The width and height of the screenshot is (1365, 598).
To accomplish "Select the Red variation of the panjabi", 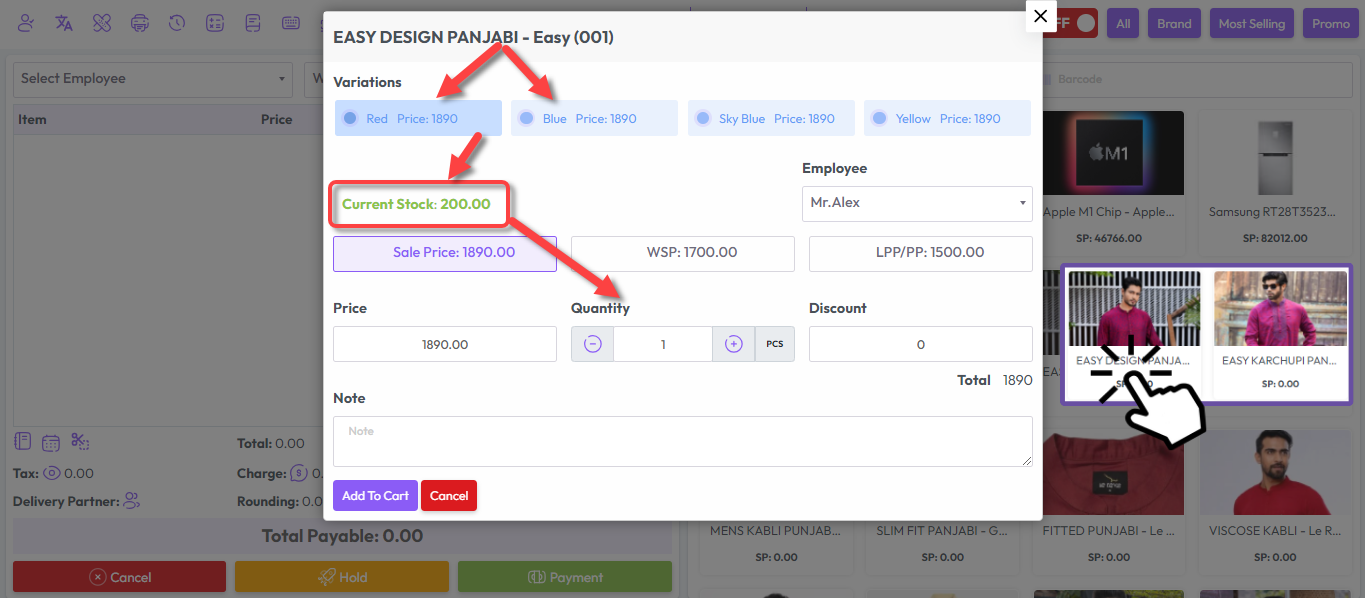I will 417,117.
